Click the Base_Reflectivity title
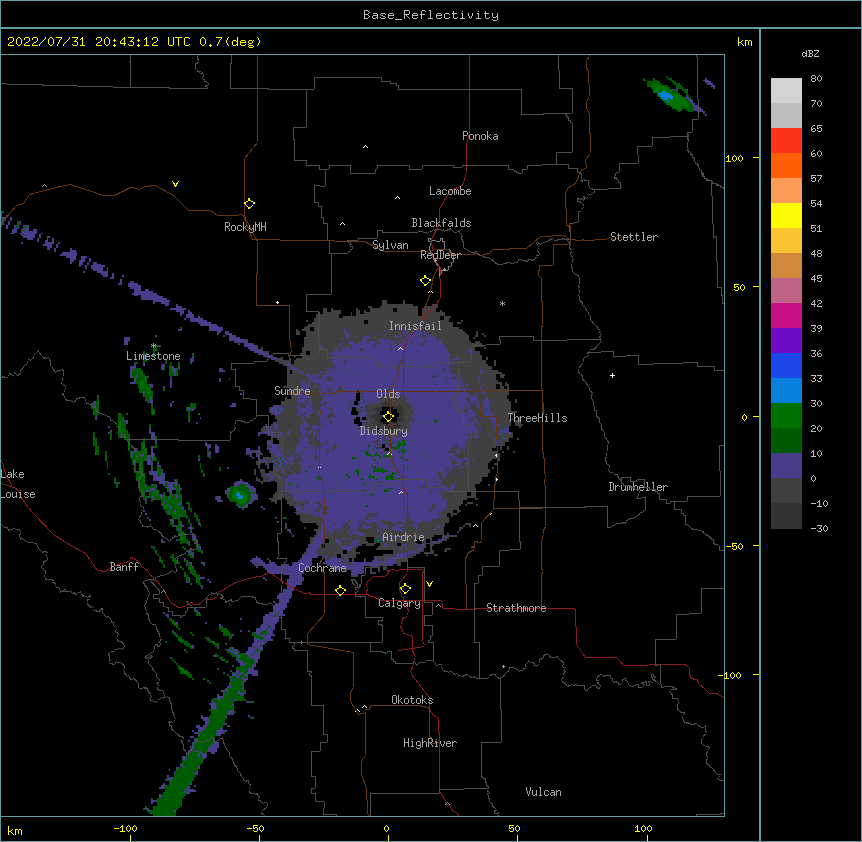This screenshot has height=842, width=862. 431,15
